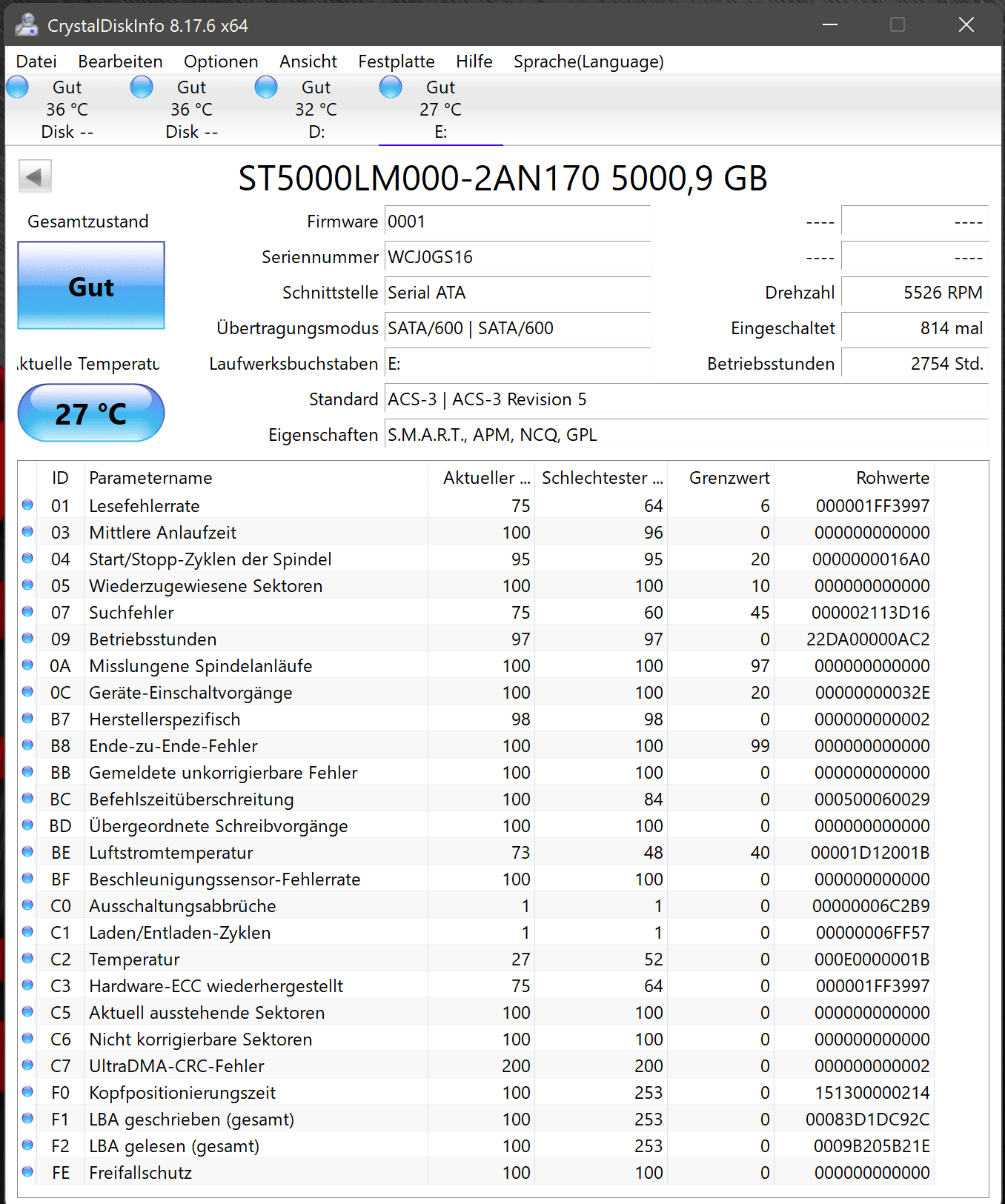Click status dot of Laden/Entladen-Zyklen row

pyautogui.click(x=27, y=931)
